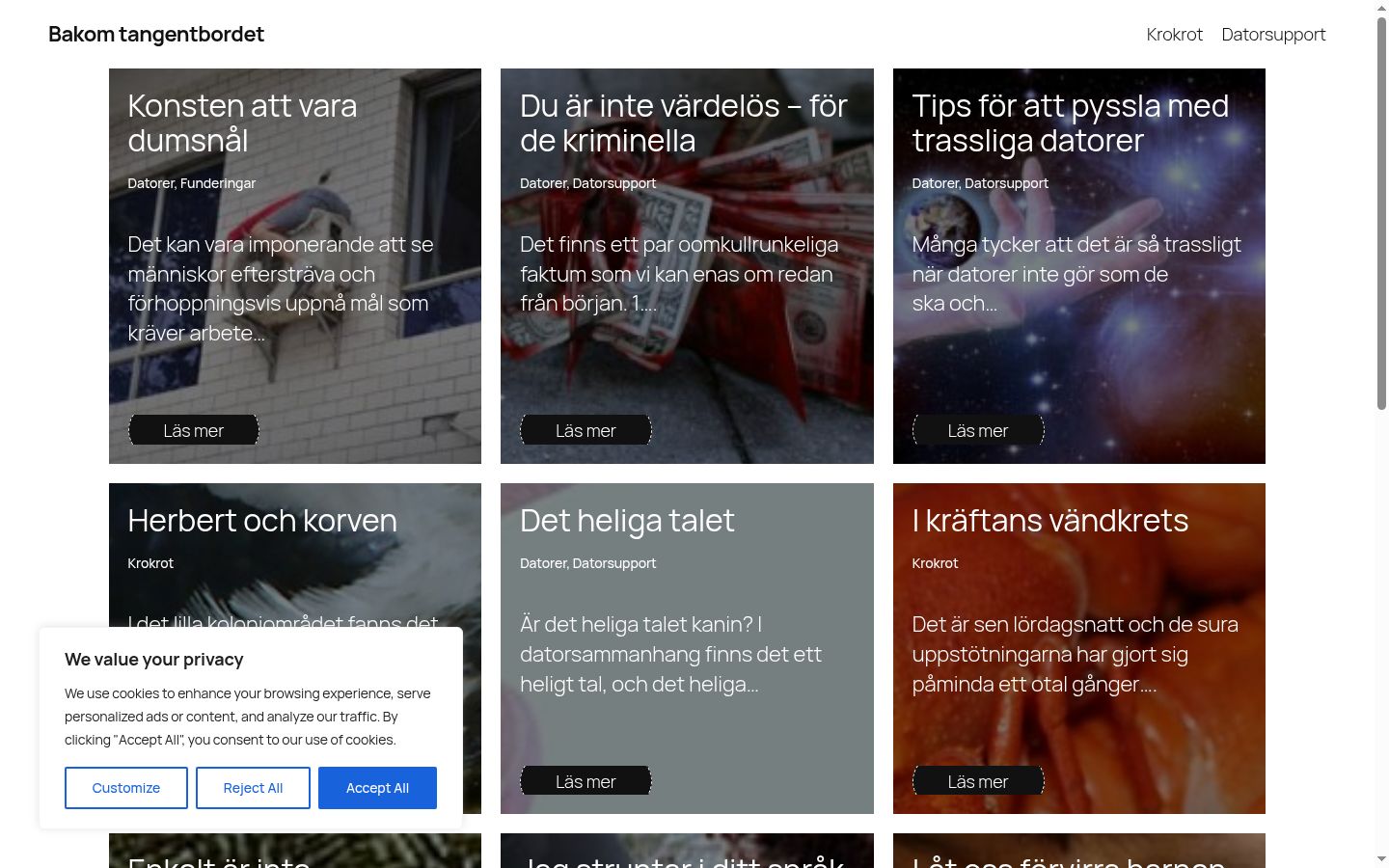This screenshot has height=868, width=1389.
Task: Click 'Läs mer' under Det heliga talet
Action: [586, 781]
